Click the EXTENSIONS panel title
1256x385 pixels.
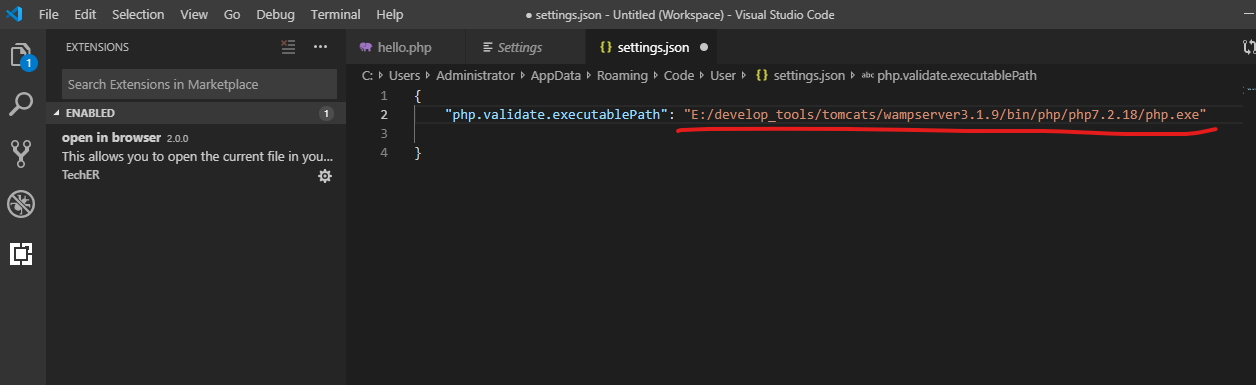coord(97,47)
